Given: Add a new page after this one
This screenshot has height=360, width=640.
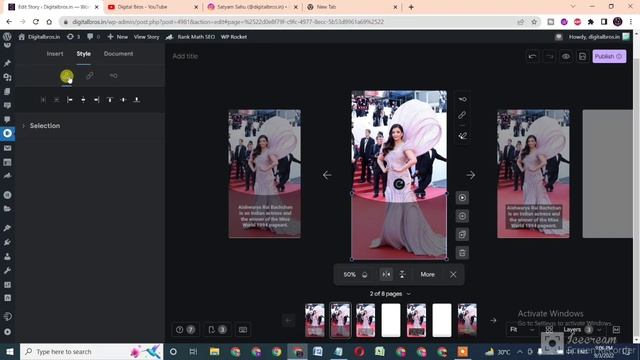Looking at the screenshot, I should click(x=462, y=216).
